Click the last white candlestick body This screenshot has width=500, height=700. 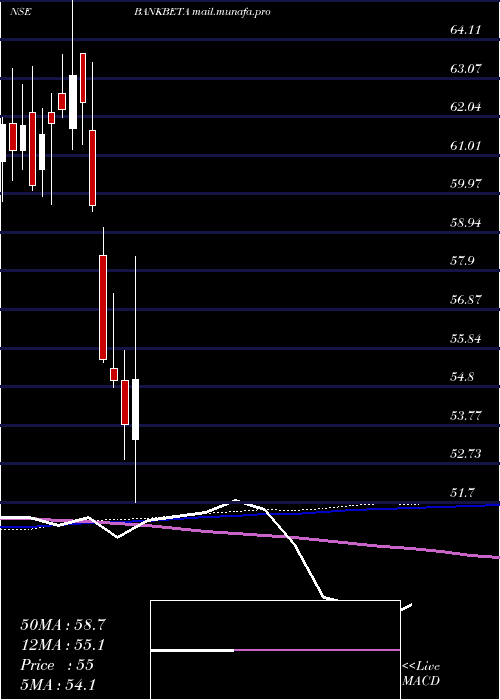pyautogui.click(x=135, y=409)
